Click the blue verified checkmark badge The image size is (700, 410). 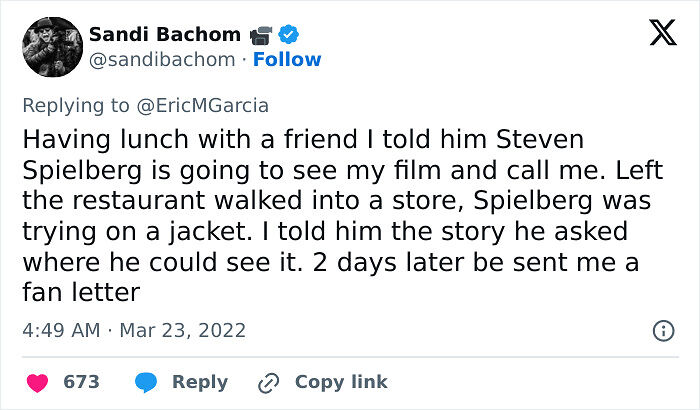286,34
